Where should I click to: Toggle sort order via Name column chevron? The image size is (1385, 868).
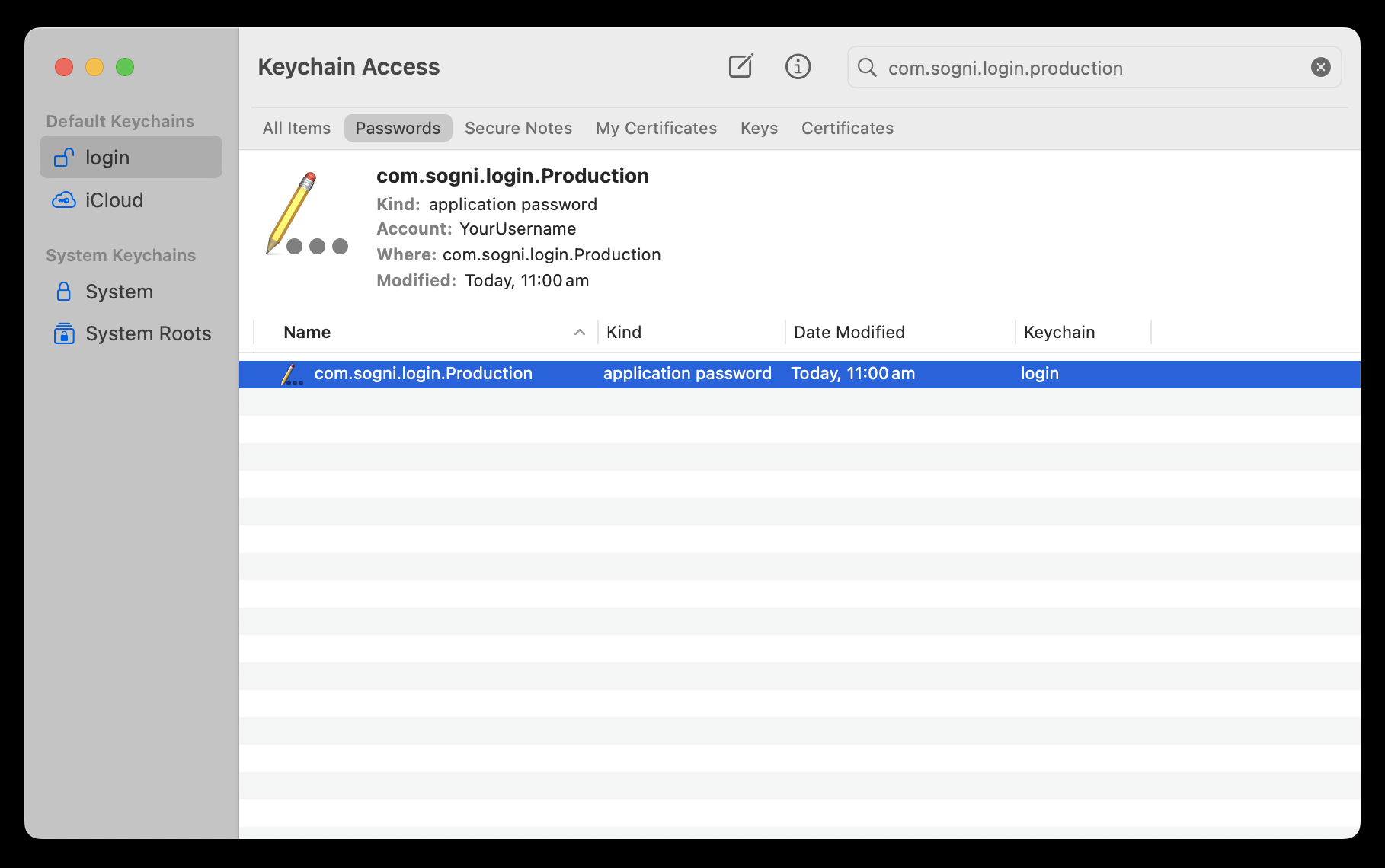click(579, 333)
